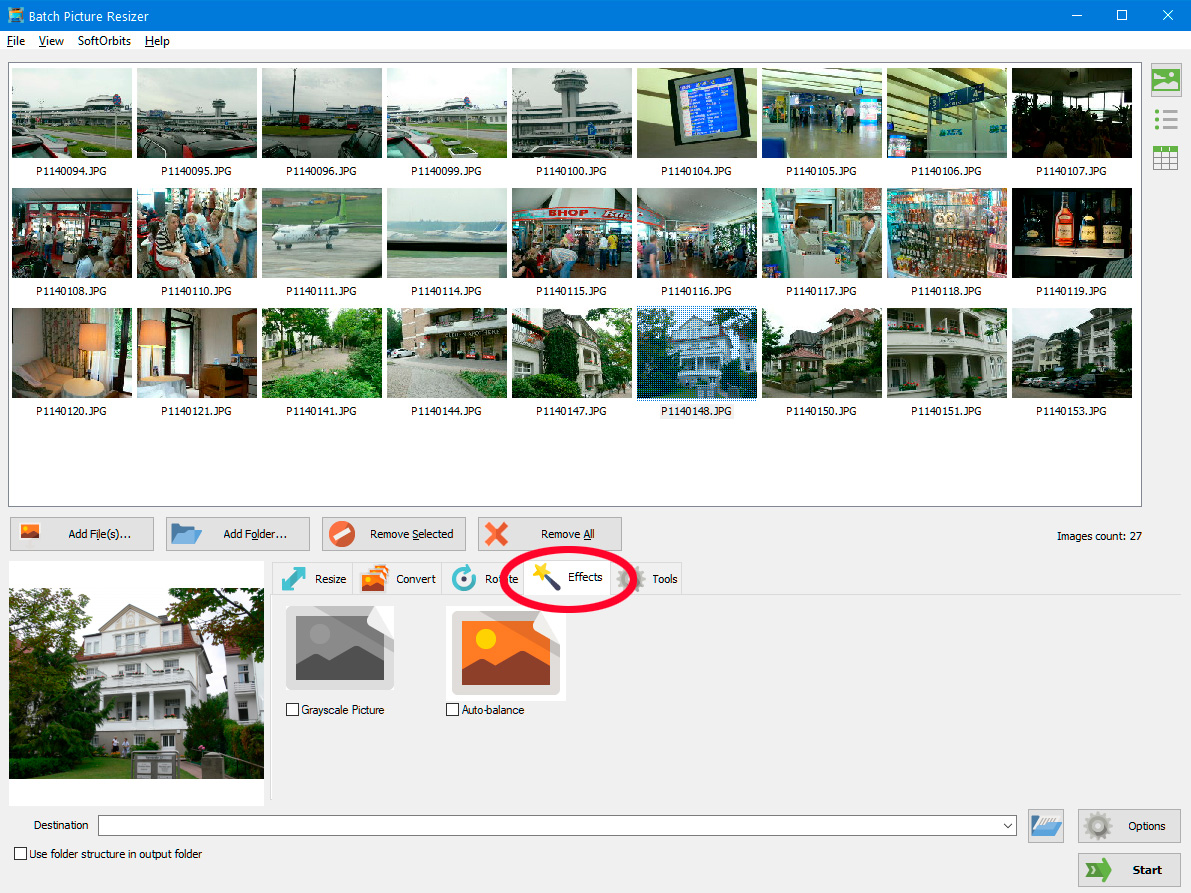Switch to list view icon

pos(1165,120)
